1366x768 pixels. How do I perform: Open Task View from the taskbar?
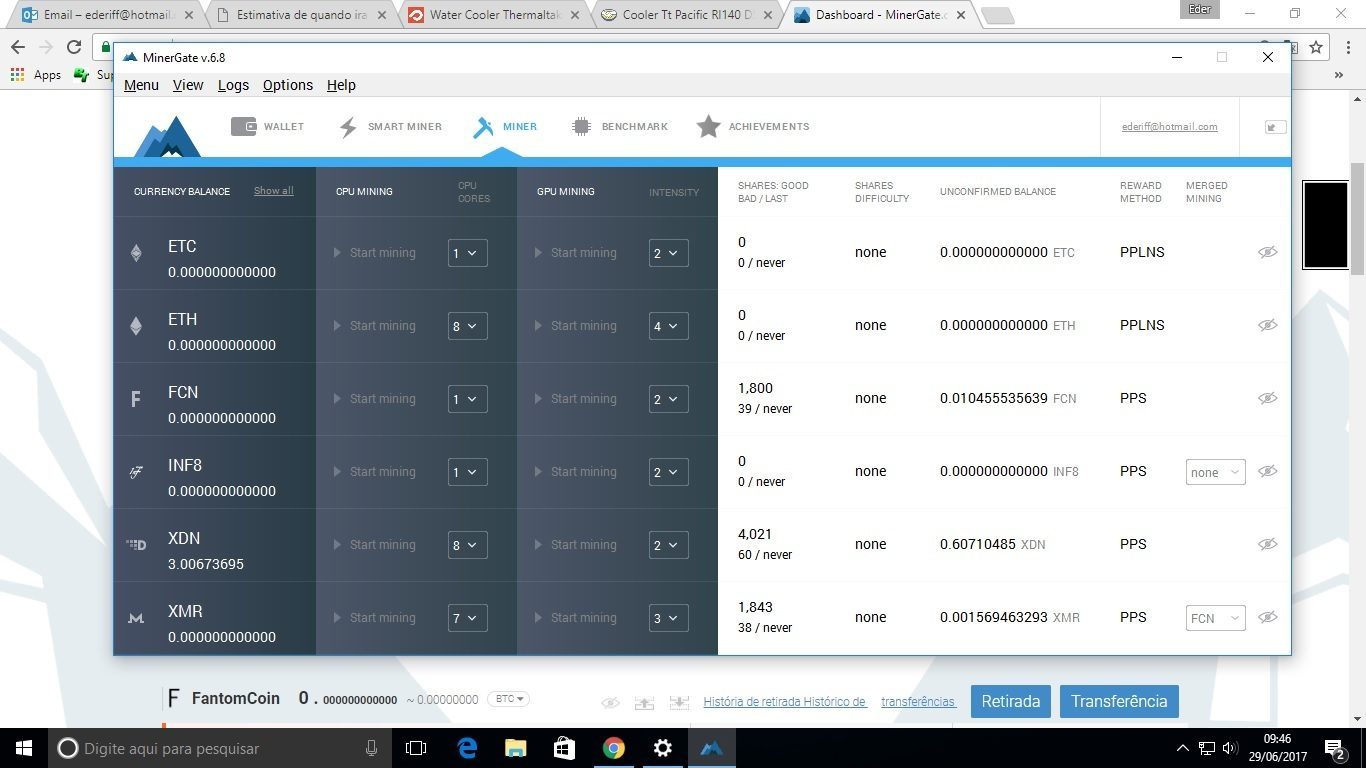click(x=416, y=748)
